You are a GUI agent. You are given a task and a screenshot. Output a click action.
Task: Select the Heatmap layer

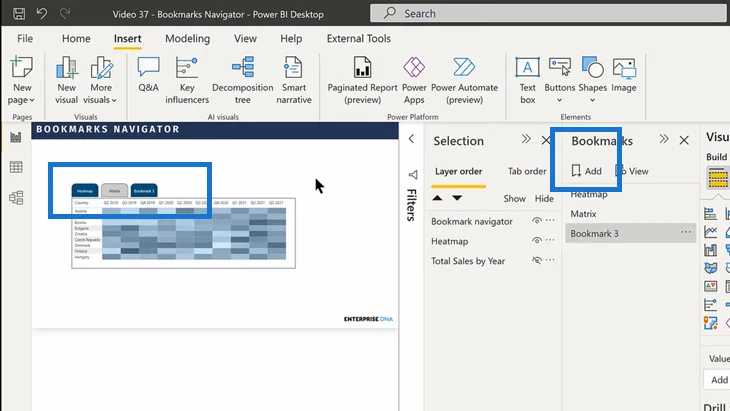pos(449,241)
